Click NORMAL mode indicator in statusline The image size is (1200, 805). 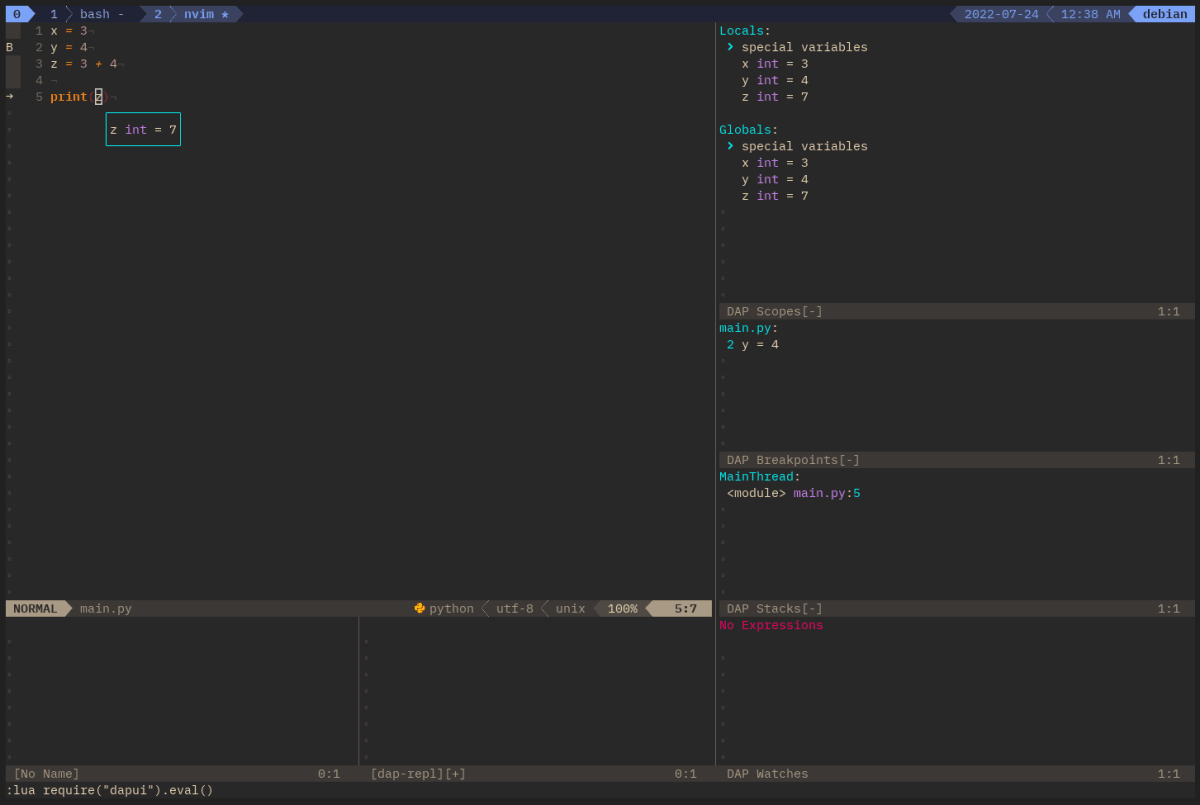[x=36, y=608]
